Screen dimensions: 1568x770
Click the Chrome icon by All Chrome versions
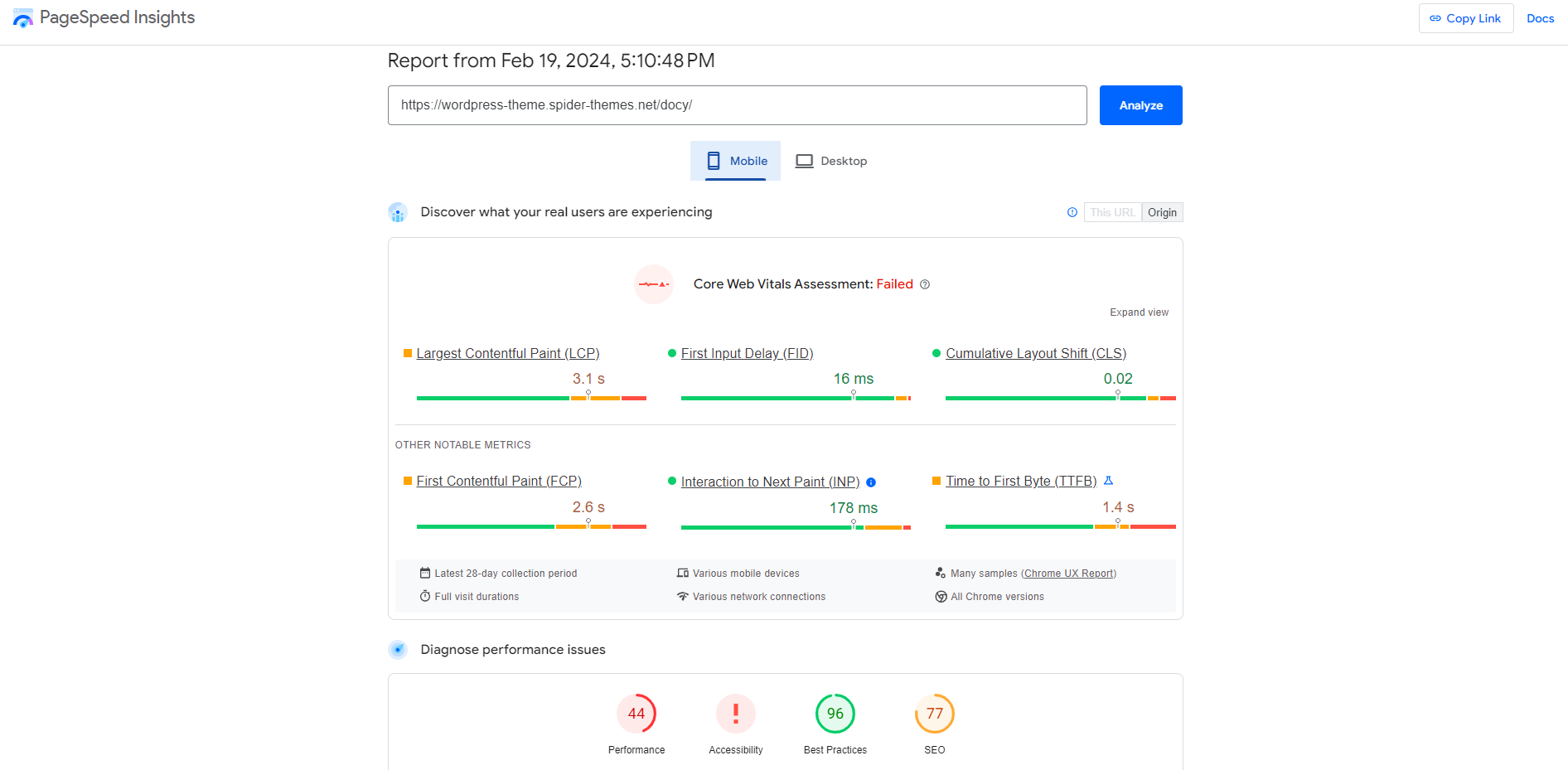(941, 597)
